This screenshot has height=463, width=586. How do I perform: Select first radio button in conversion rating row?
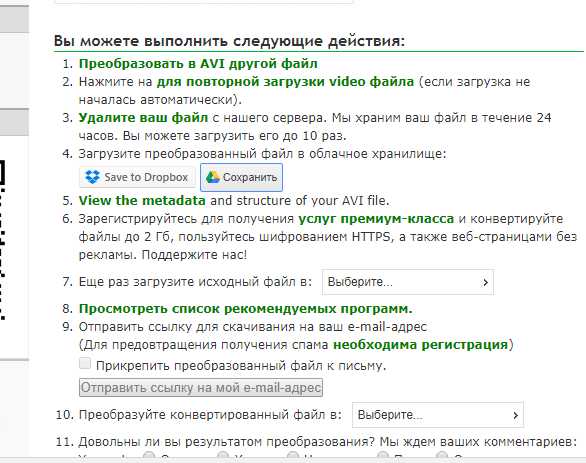click(x=149, y=456)
